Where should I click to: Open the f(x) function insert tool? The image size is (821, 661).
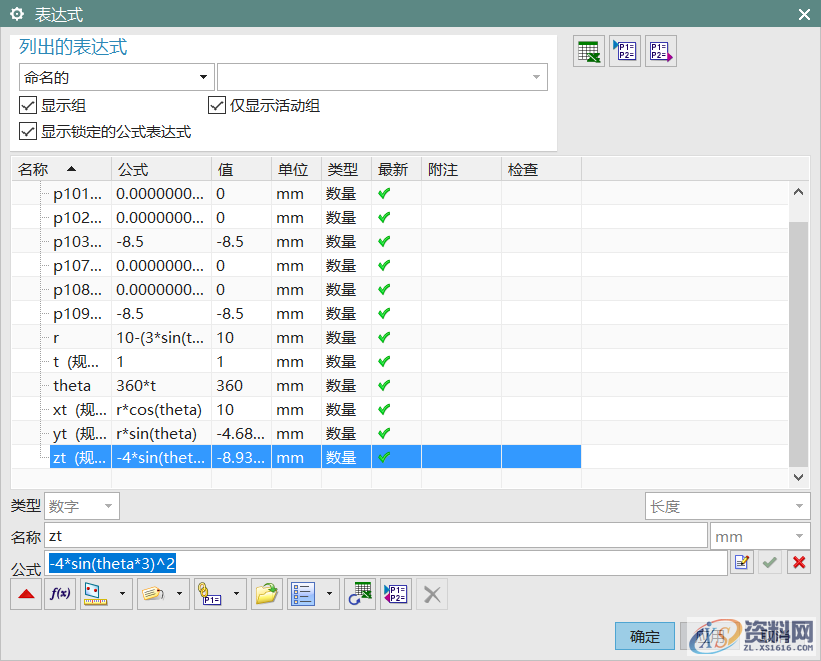[60, 594]
